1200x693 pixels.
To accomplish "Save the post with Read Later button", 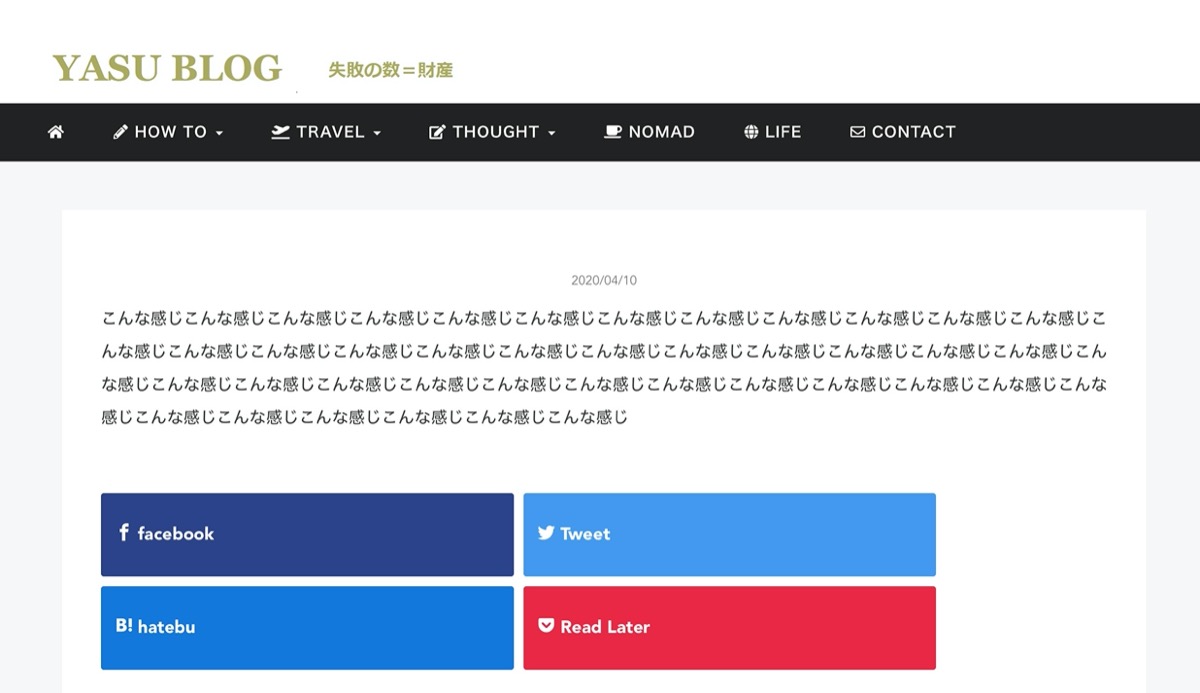I will click(x=730, y=627).
